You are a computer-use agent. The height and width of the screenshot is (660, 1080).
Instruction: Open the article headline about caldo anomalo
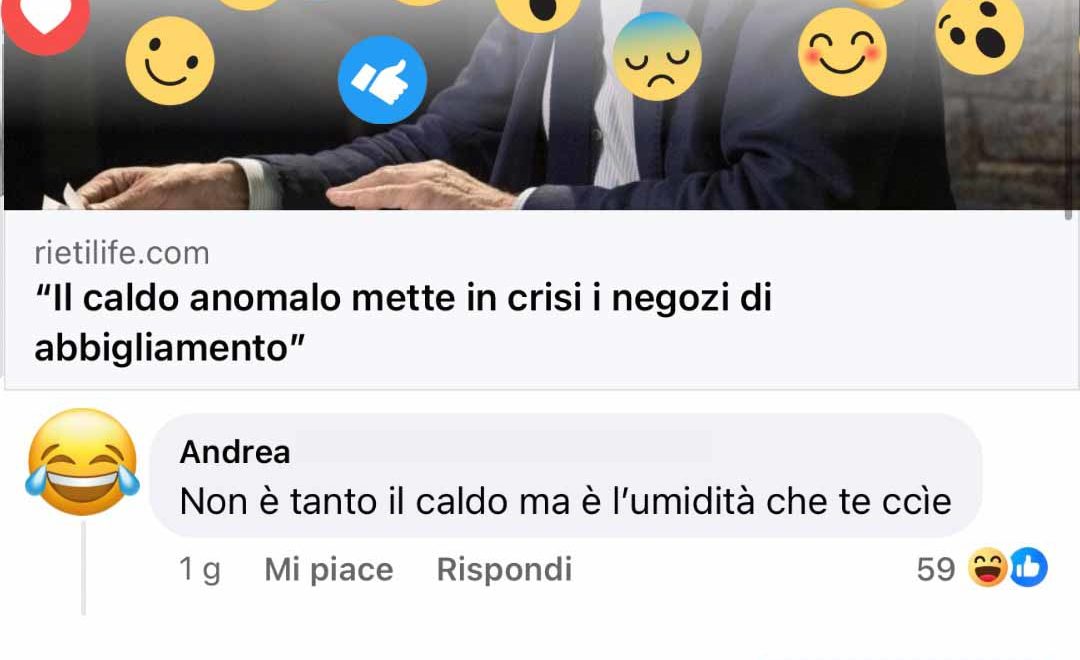pos(403,322)
